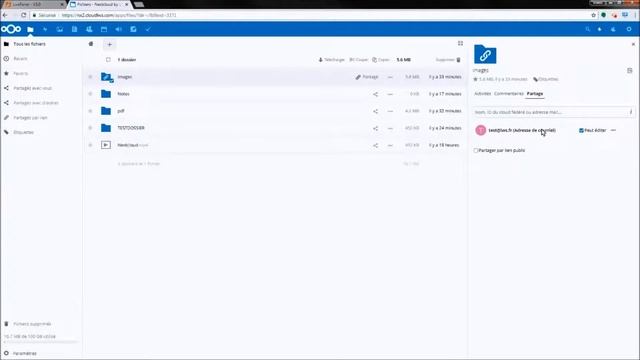
Task: Toggle the Peut éditer checkbox
Action: click(x=581, y=130)
